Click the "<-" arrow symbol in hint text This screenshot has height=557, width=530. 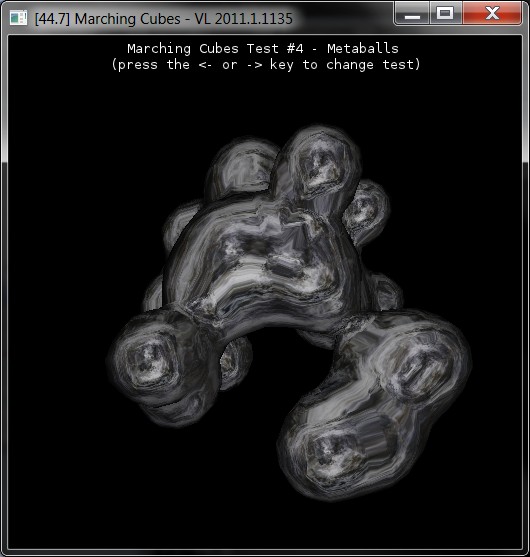[205, 65]
